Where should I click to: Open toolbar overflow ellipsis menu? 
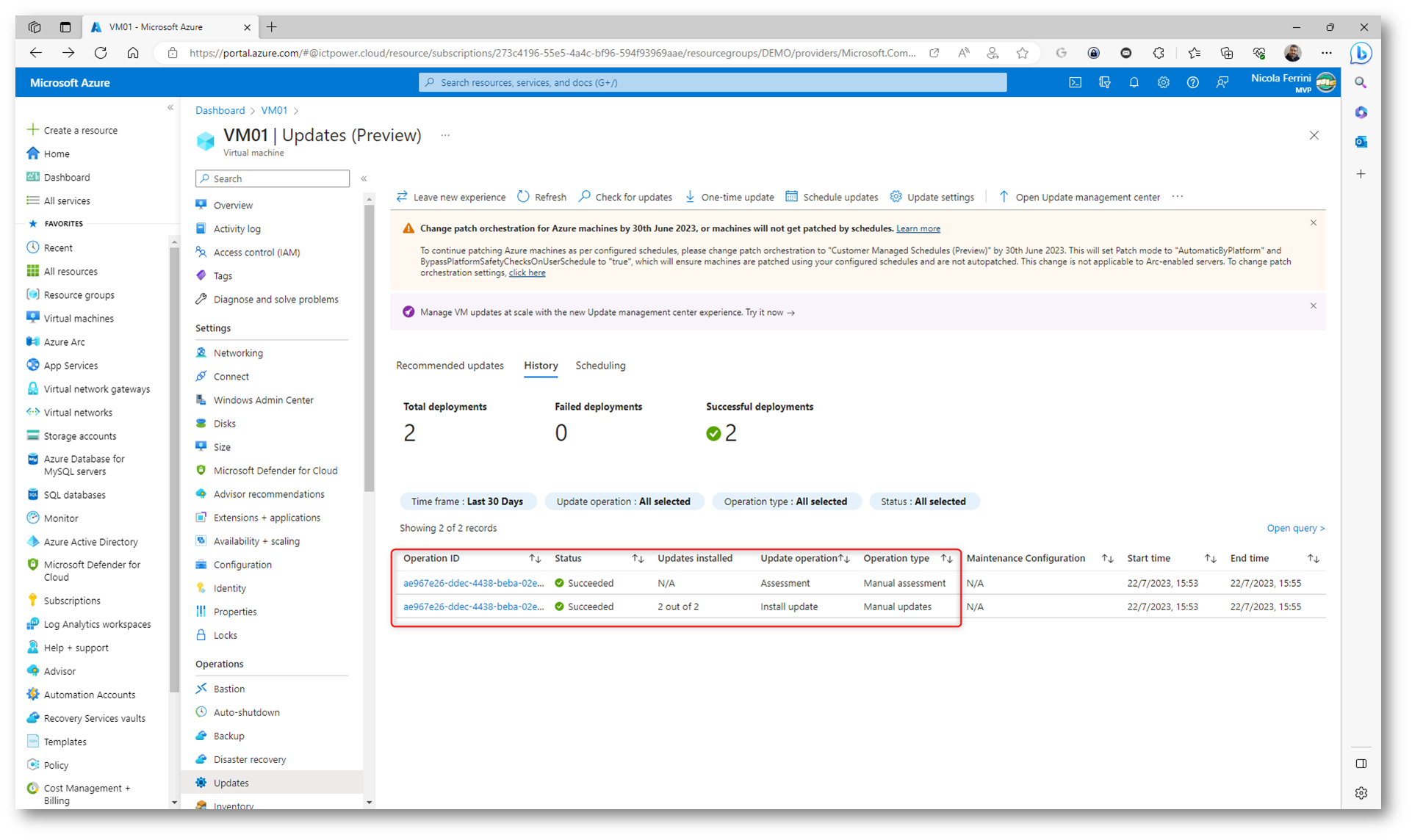point(1178,197)
